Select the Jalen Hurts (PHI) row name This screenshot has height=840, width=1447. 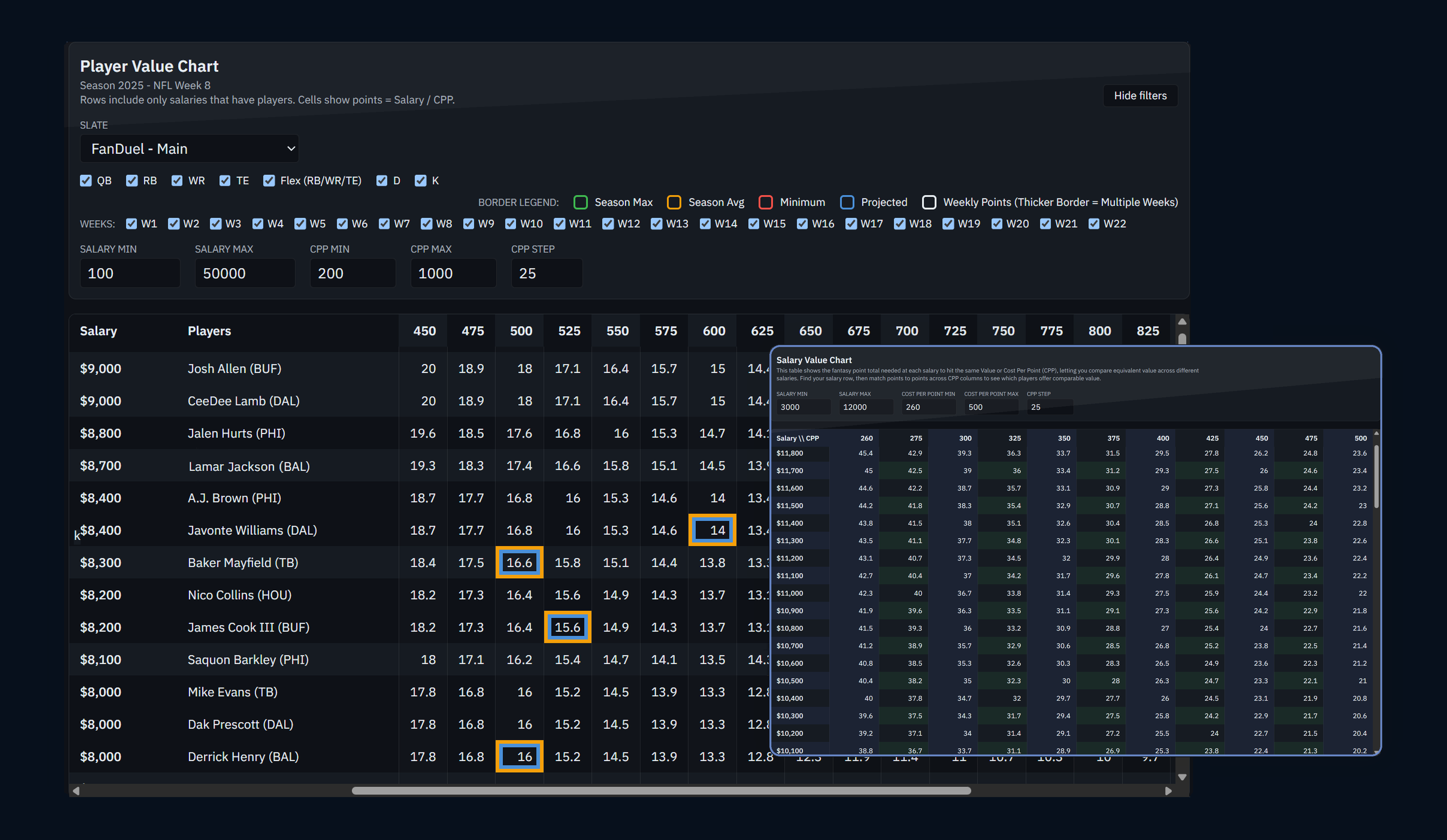(236, 433)
